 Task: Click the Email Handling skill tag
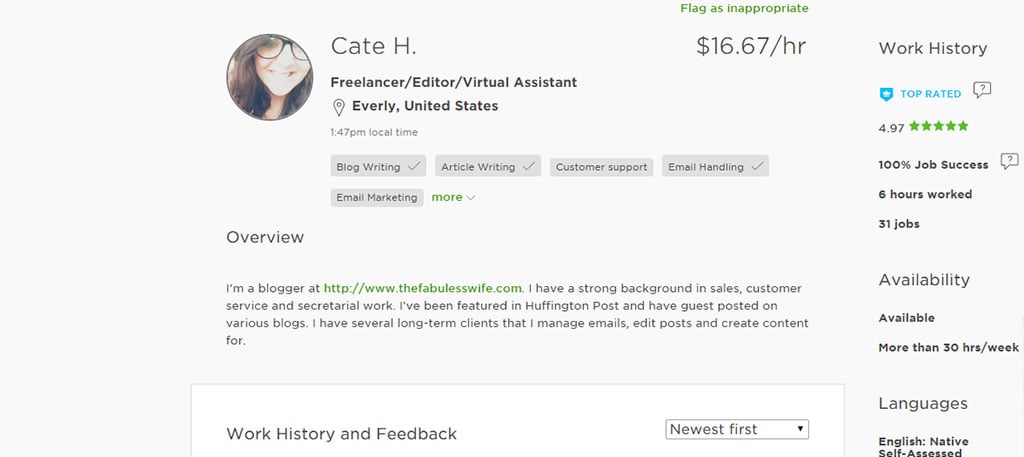705,167
